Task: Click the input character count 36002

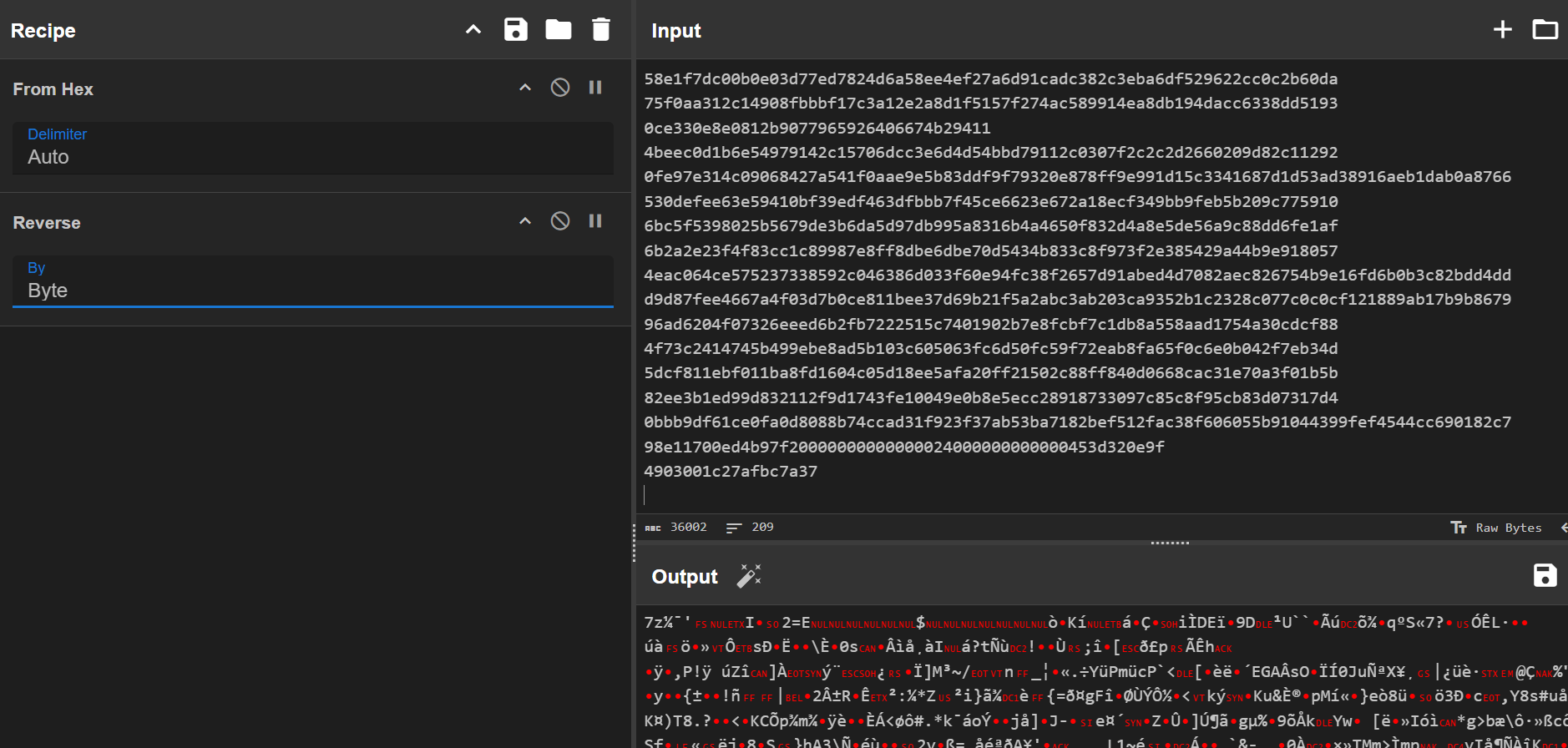Action: pyautogui.click(x=677, y=528)
